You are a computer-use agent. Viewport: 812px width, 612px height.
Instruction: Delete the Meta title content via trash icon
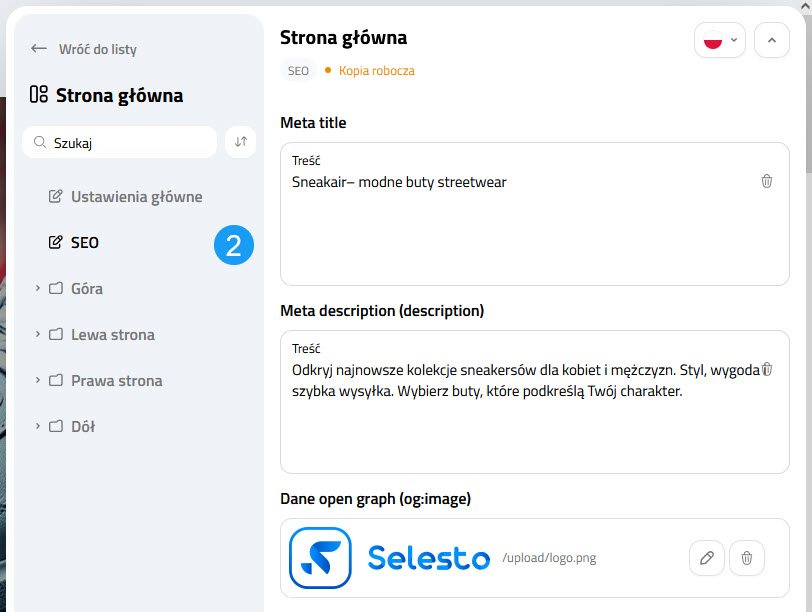(767, 182)
